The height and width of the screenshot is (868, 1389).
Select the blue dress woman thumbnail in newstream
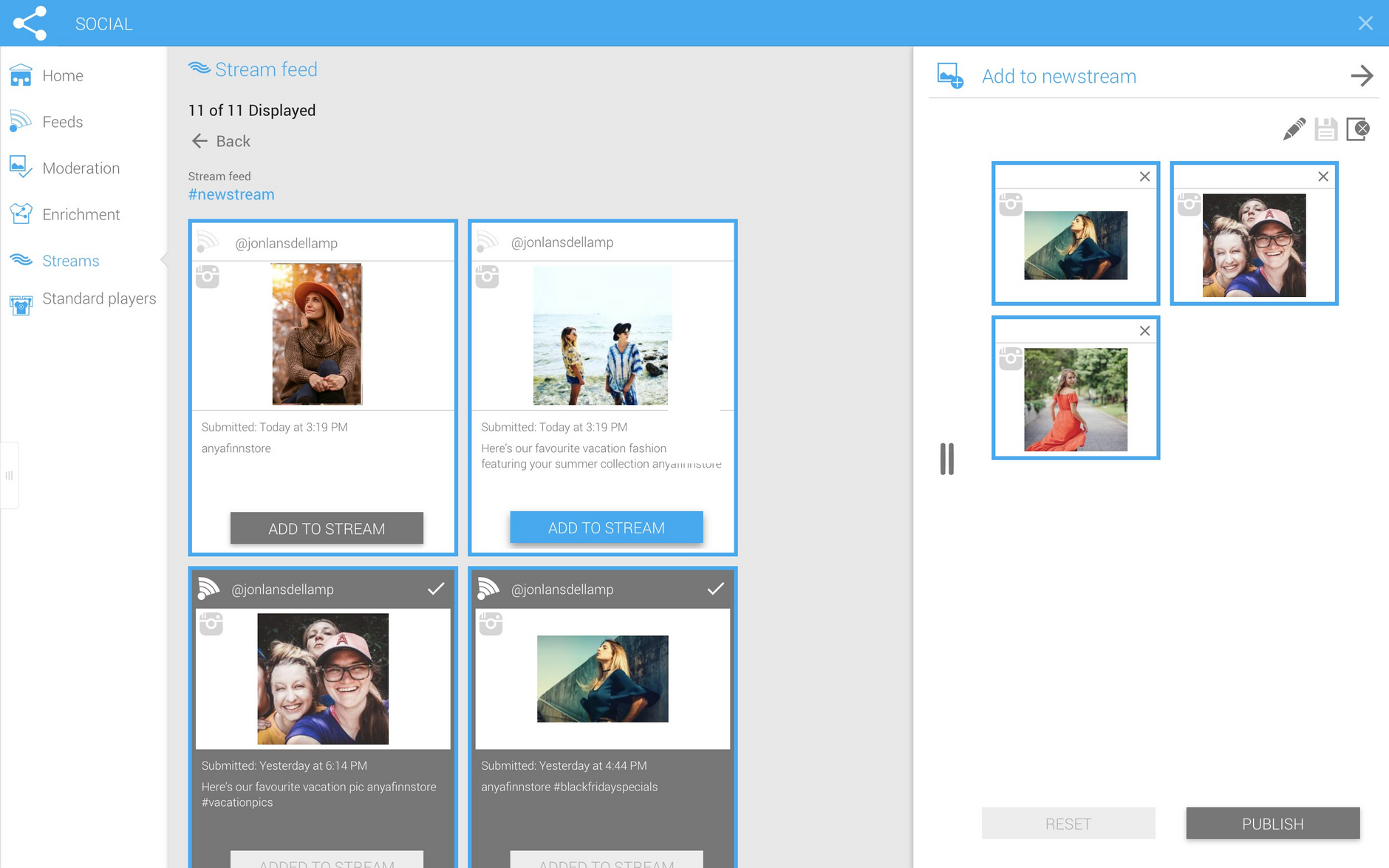pos(1076,245)
